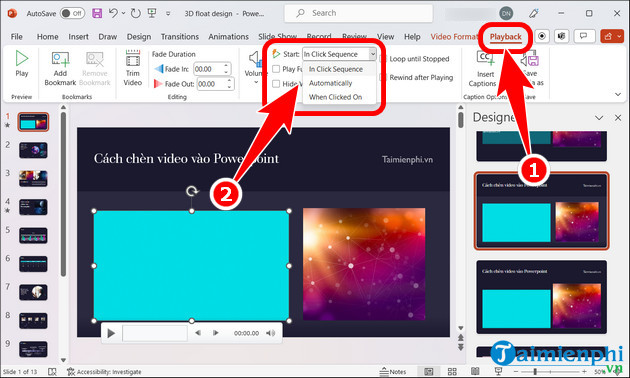Close the Designer pane

[x=618, y=118]
